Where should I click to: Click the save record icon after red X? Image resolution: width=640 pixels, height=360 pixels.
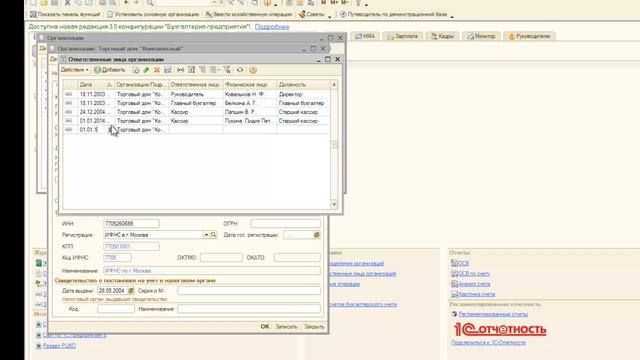tap(168, 70)
